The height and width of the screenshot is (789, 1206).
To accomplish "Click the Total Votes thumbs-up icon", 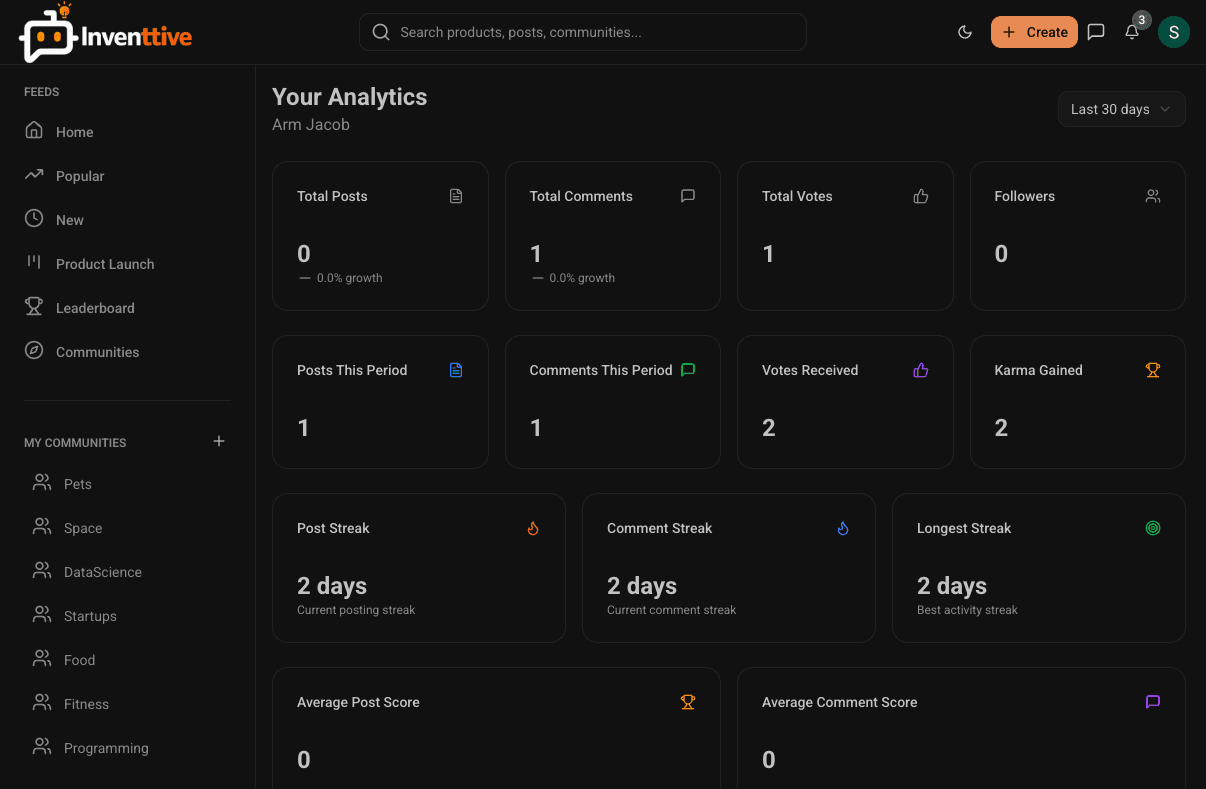I will pos(921,196).
